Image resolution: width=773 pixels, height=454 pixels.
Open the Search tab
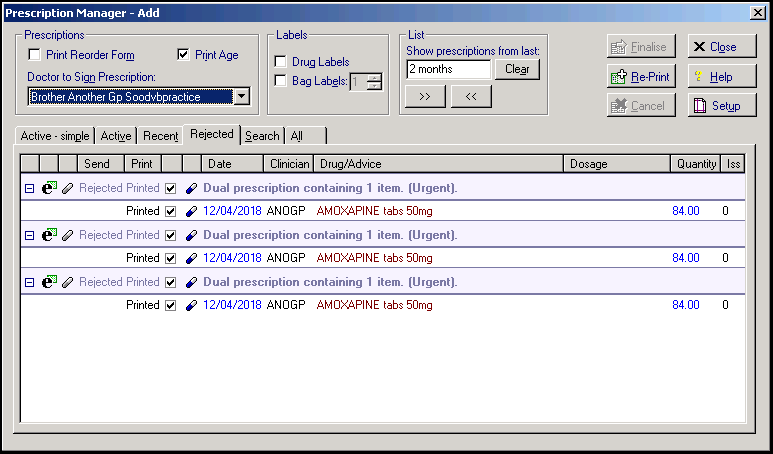262,136
